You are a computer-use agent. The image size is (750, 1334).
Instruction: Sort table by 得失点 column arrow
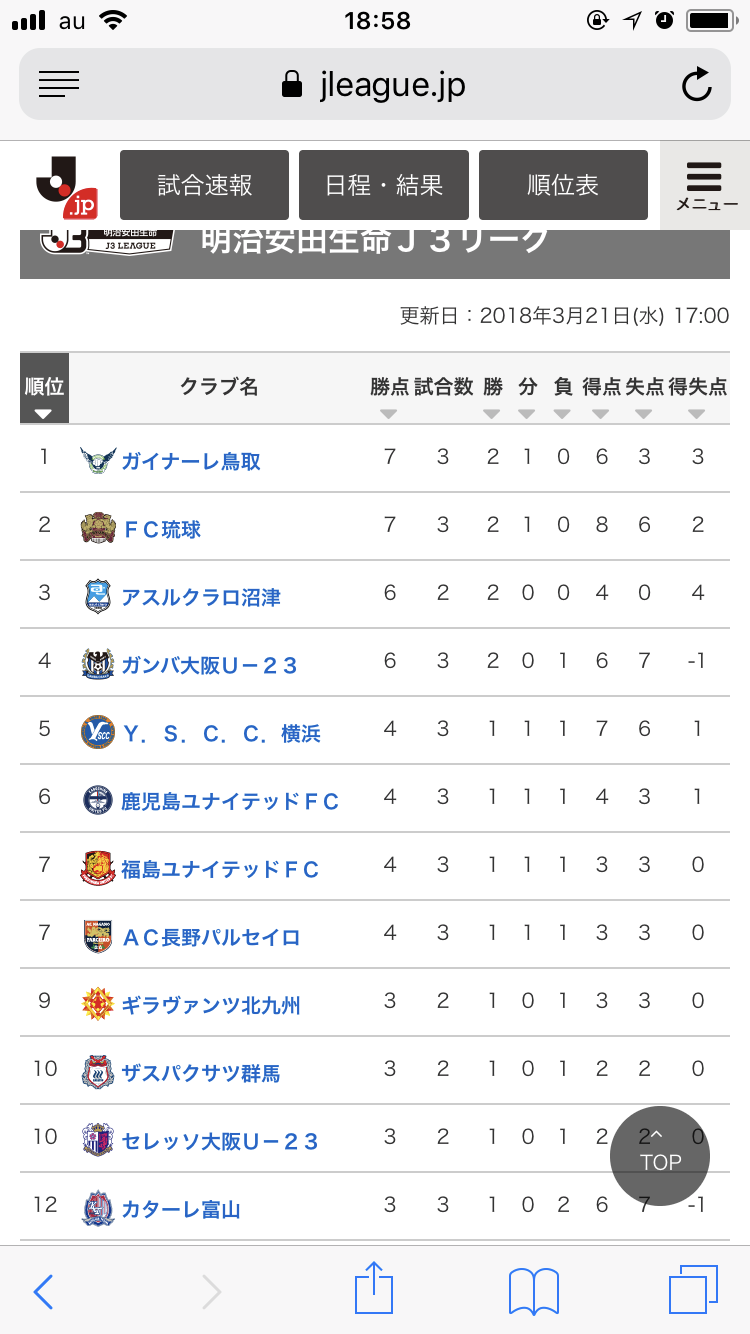[697, 414]
